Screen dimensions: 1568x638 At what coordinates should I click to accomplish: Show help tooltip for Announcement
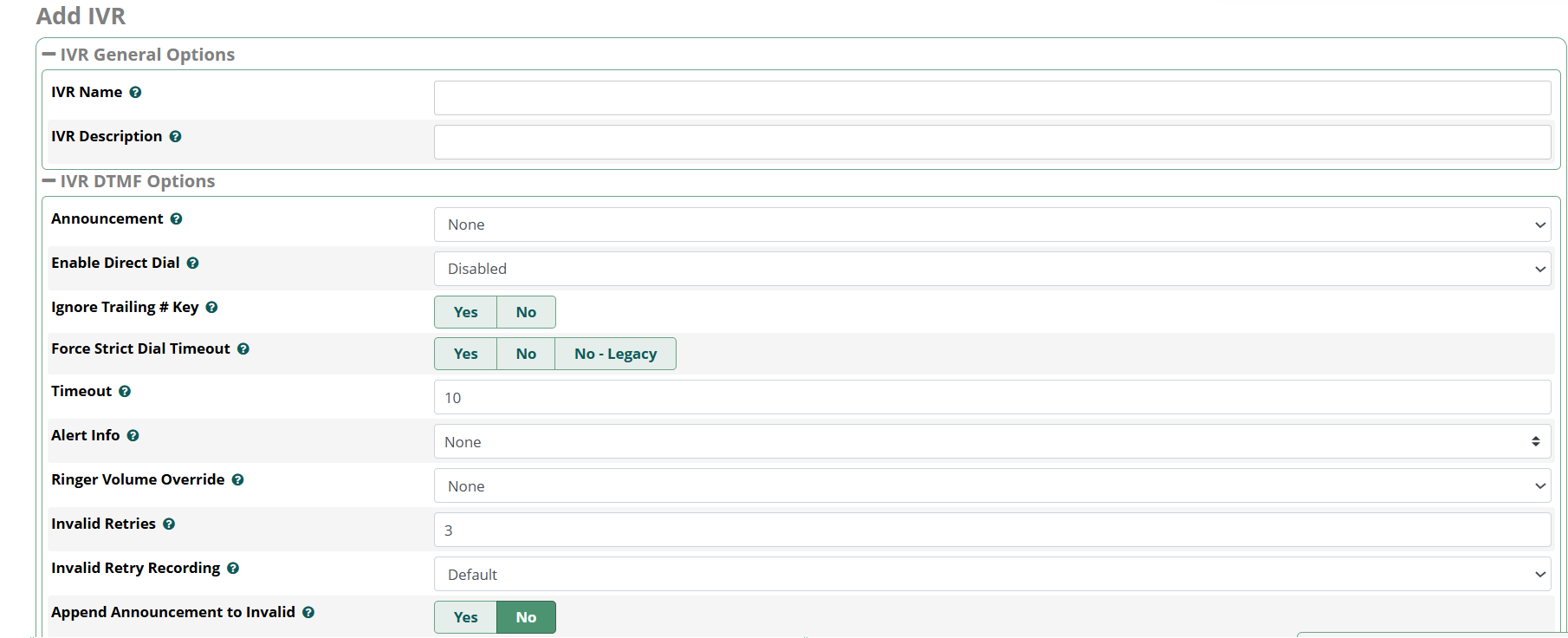click(176, 218)
